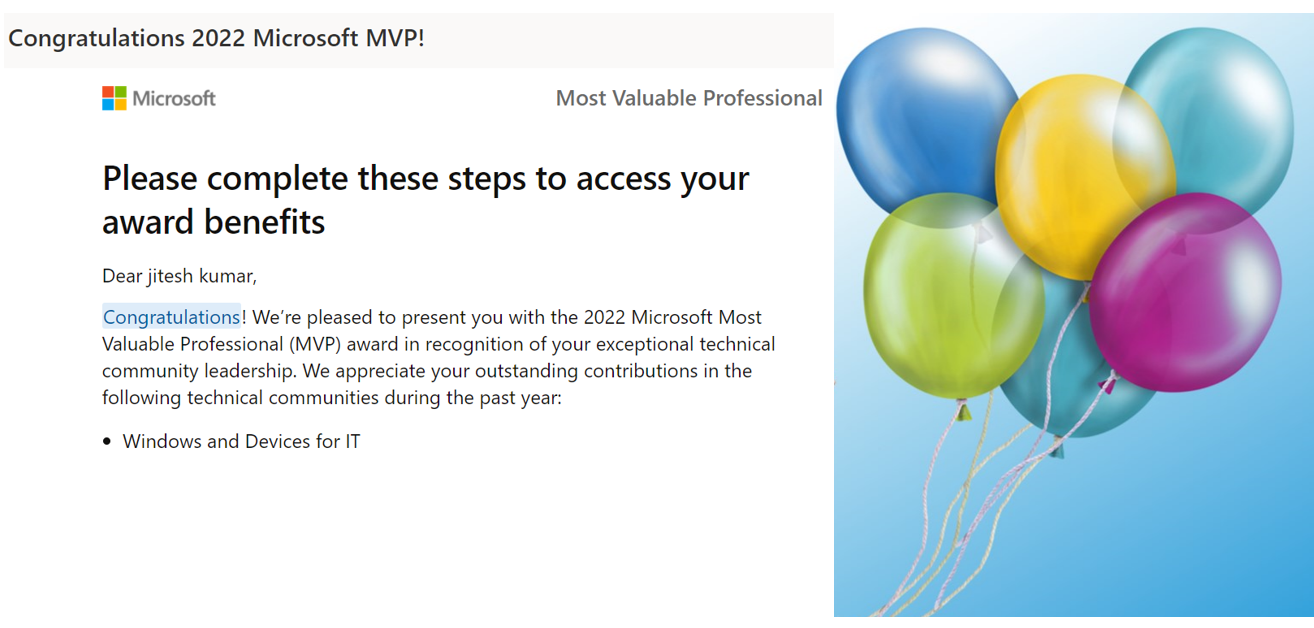This screenshot has height=628, width=1314.
Task: Click the Most Valuable Professional header text
Action: click(689, 98)
